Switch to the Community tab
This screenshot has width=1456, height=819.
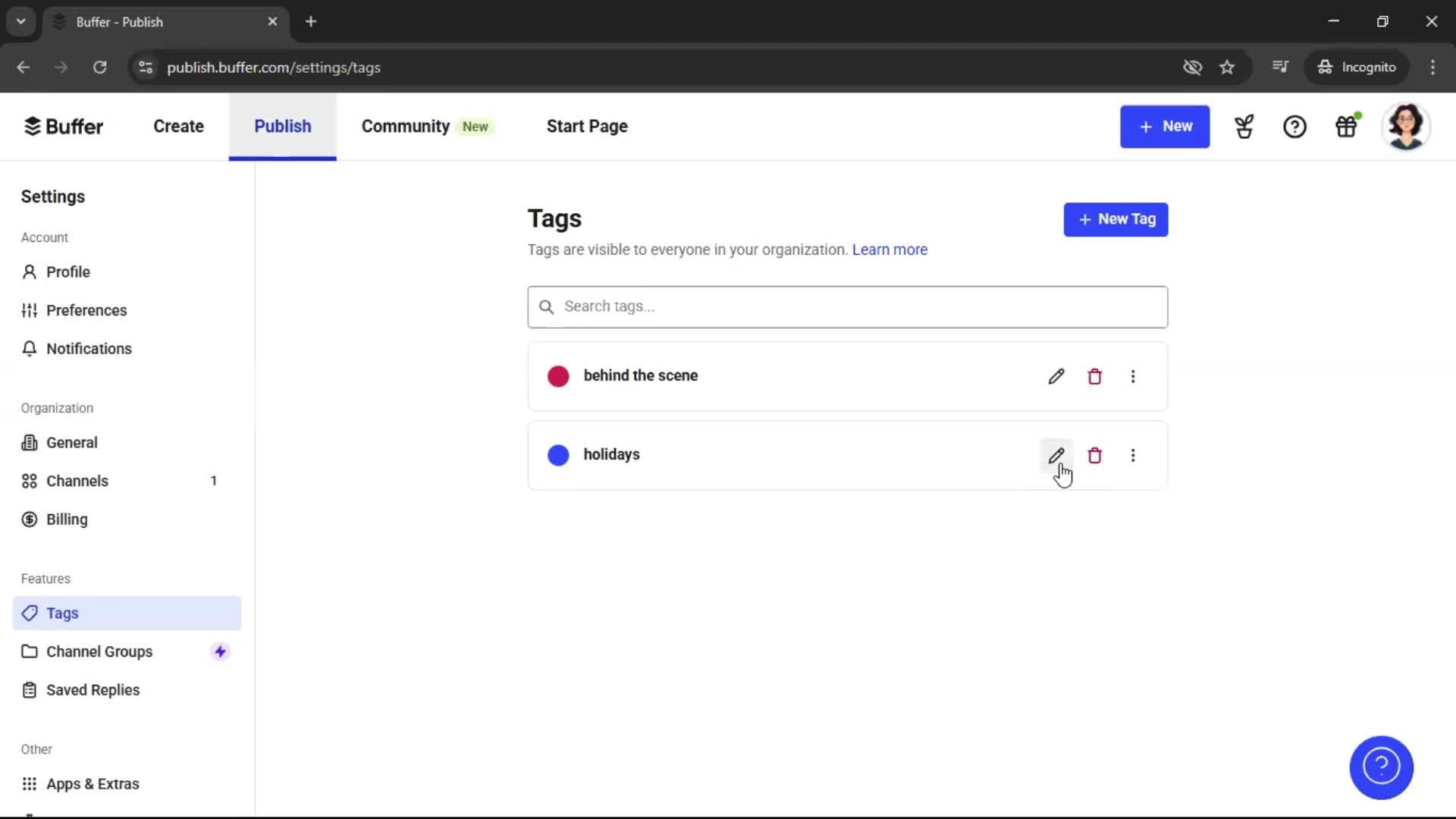(404, 126)
